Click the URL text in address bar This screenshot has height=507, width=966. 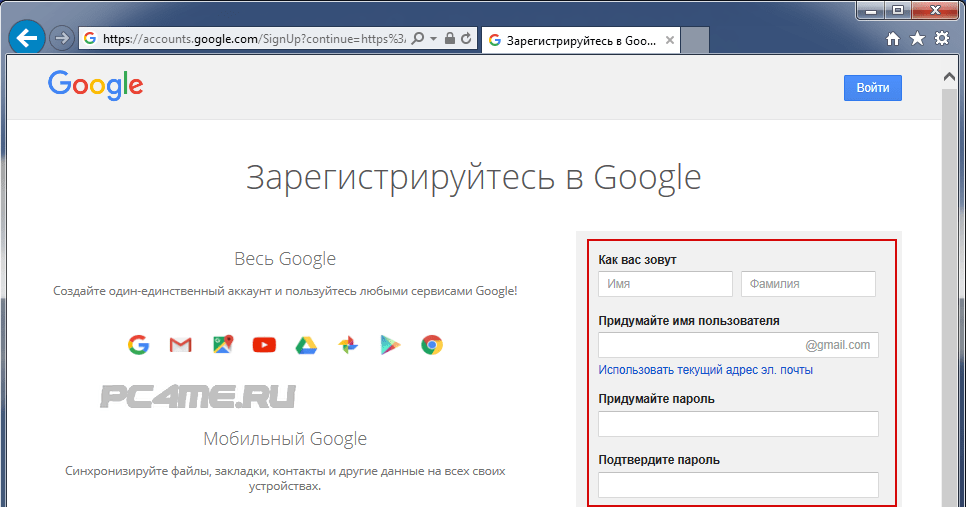254,39
